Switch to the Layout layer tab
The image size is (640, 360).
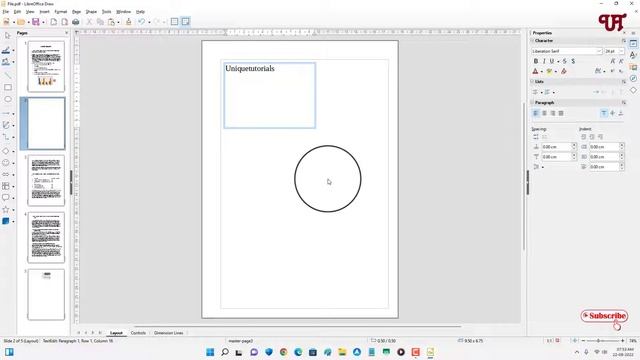116,333
